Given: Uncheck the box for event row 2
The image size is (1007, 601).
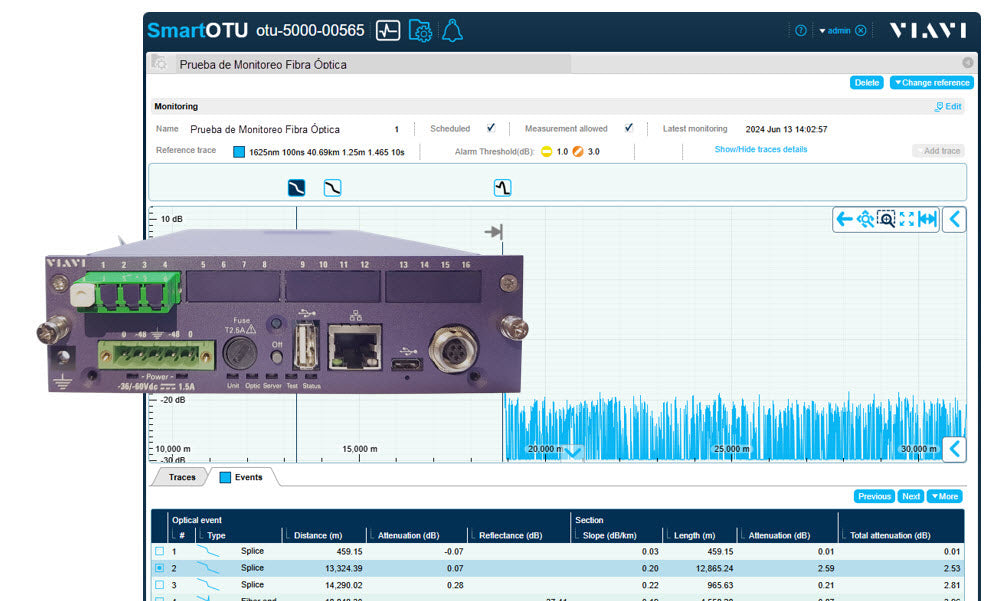Looking at the screenshot, I should (x=159, y=568).
